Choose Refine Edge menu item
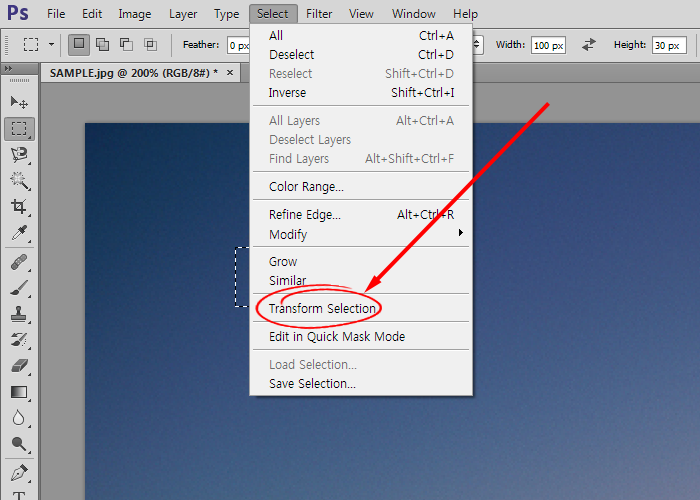 (361, 215)
